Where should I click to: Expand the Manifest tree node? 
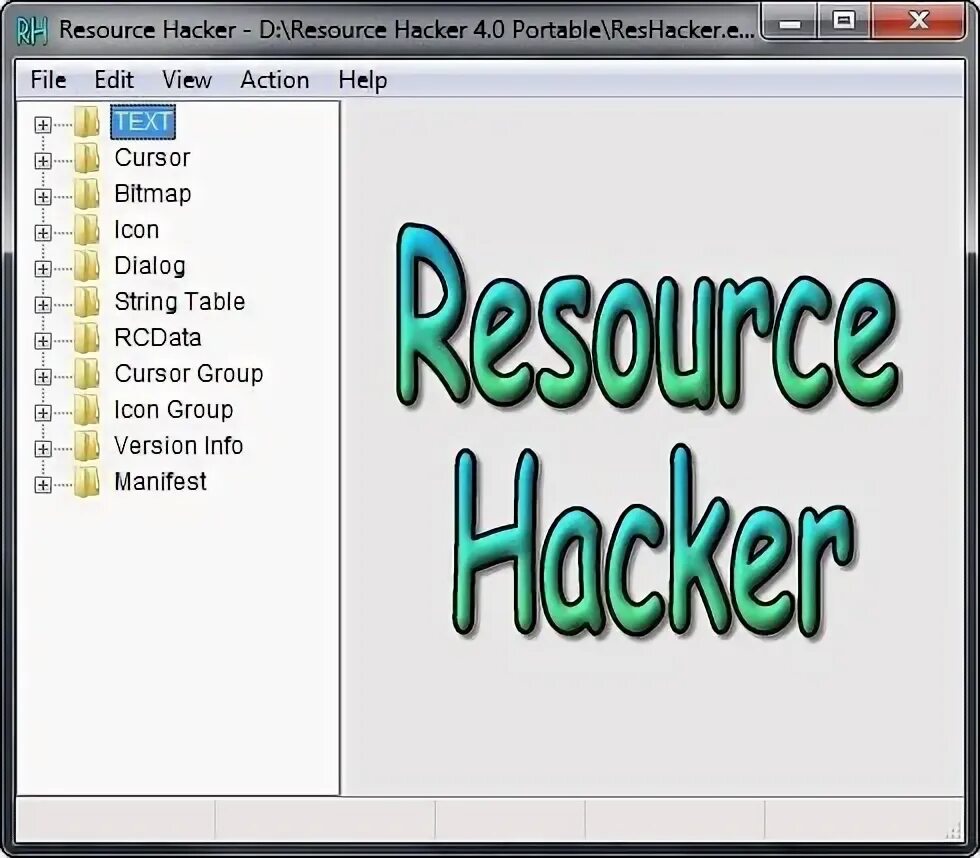coord(42,485)
